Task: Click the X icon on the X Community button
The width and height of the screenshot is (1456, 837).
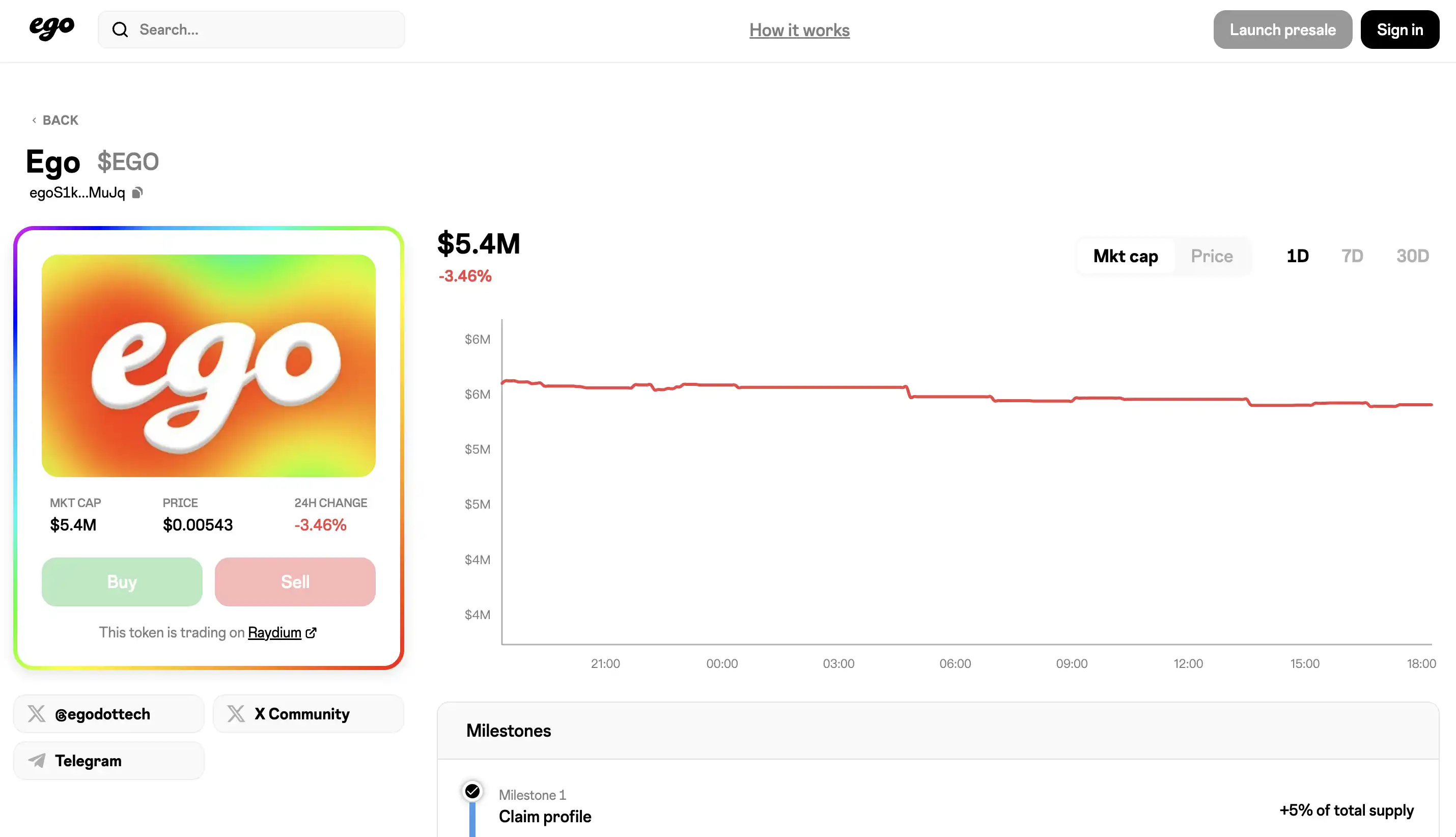Action: (x=236, y=714)
